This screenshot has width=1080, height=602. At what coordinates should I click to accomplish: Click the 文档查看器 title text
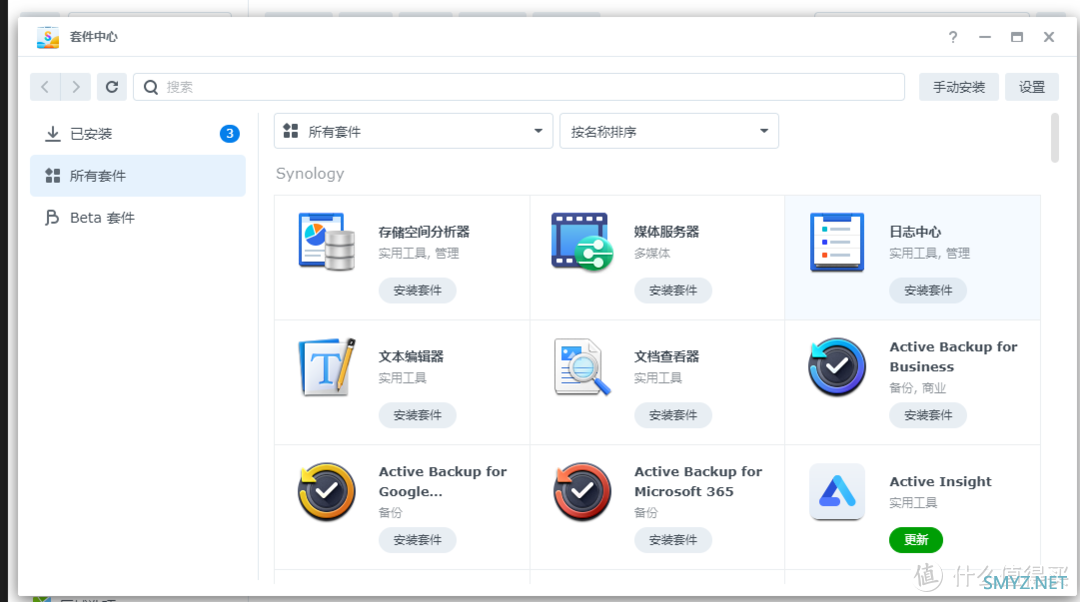click(x=667, y=356)
